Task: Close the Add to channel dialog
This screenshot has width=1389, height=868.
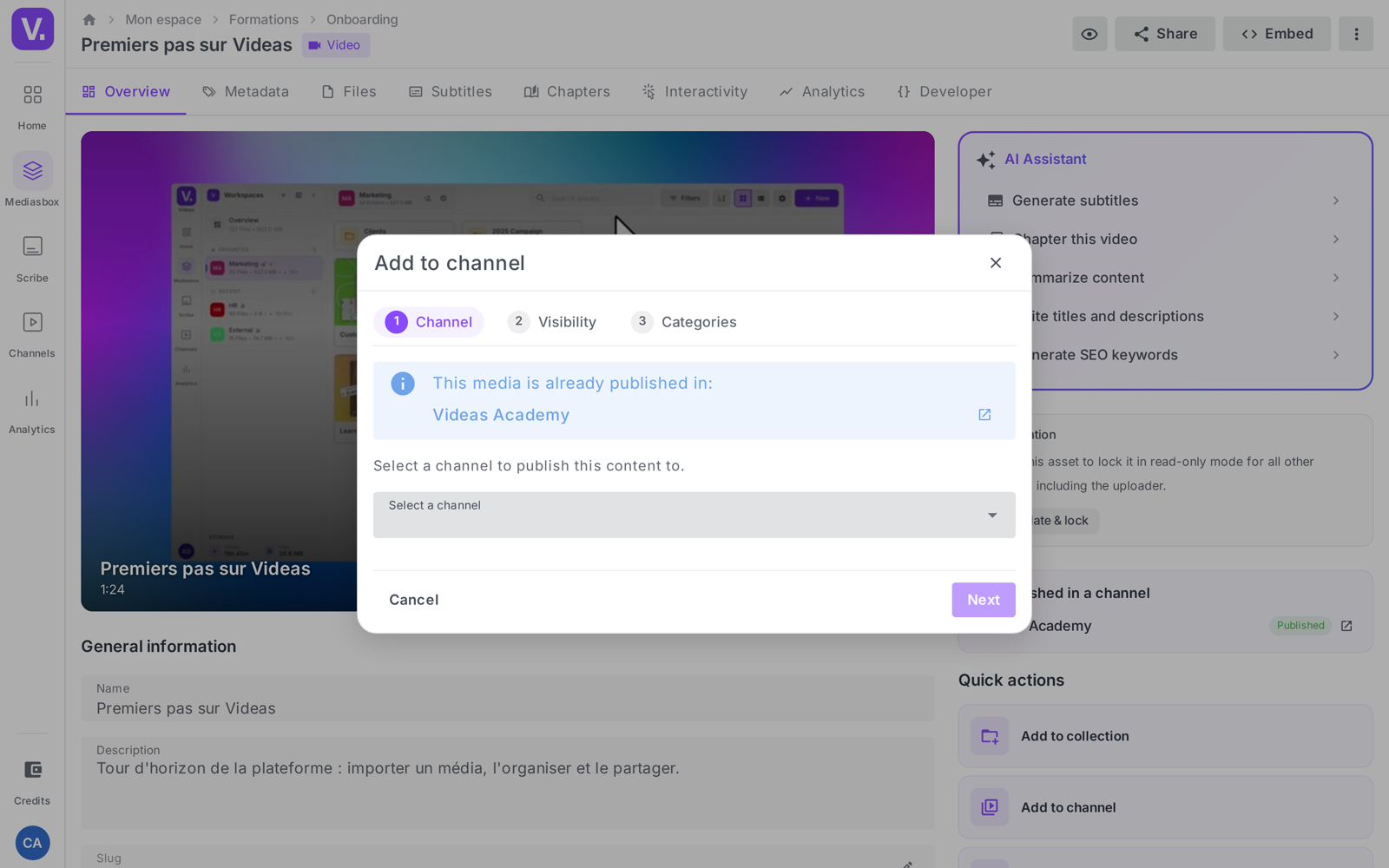Action: coord(996,263)
